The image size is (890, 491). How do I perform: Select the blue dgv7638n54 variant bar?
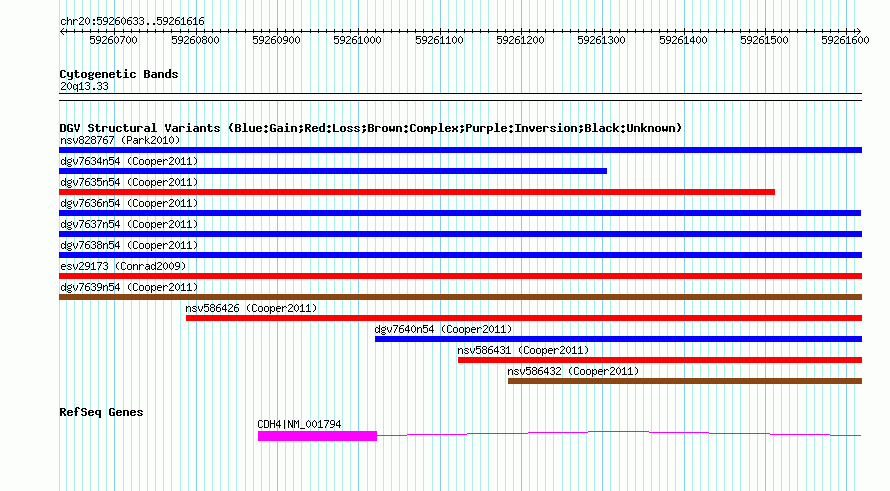(460, 255)
